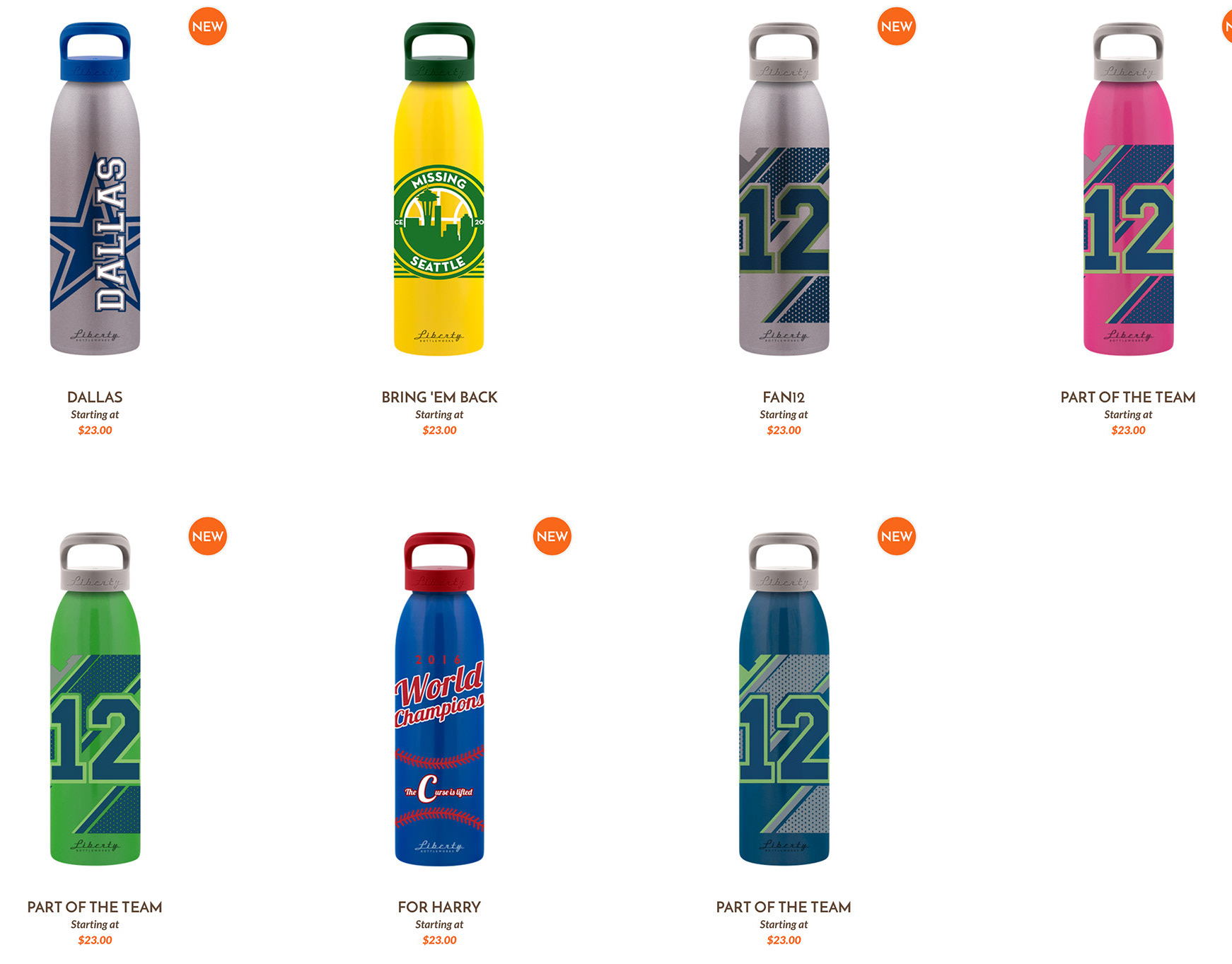Open the BRING 'EM BACK title link

click(439, 397)
